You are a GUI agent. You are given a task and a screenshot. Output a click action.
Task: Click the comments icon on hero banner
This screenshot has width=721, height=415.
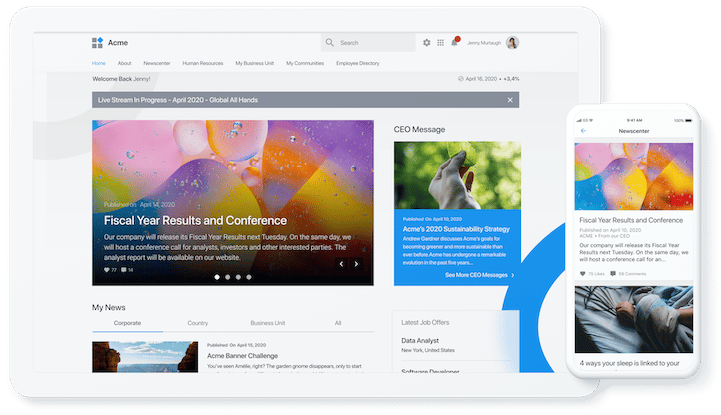click(129, 270)
